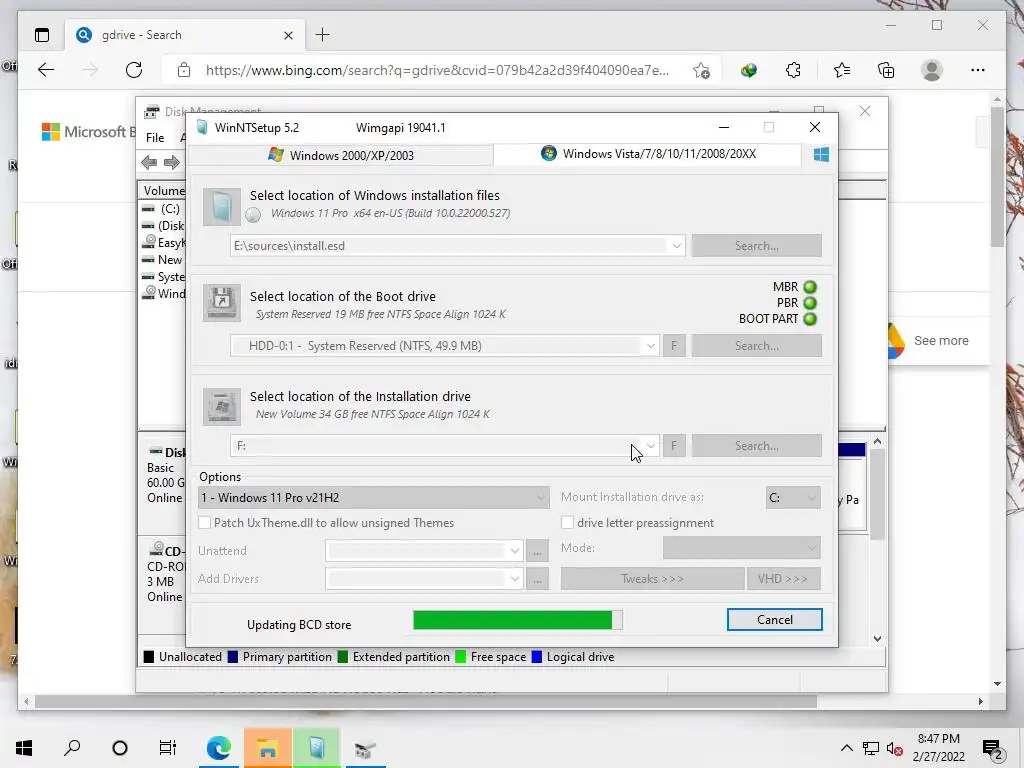Click Search for the Installation drive
1024x768 pixels.
coord(756,445)
